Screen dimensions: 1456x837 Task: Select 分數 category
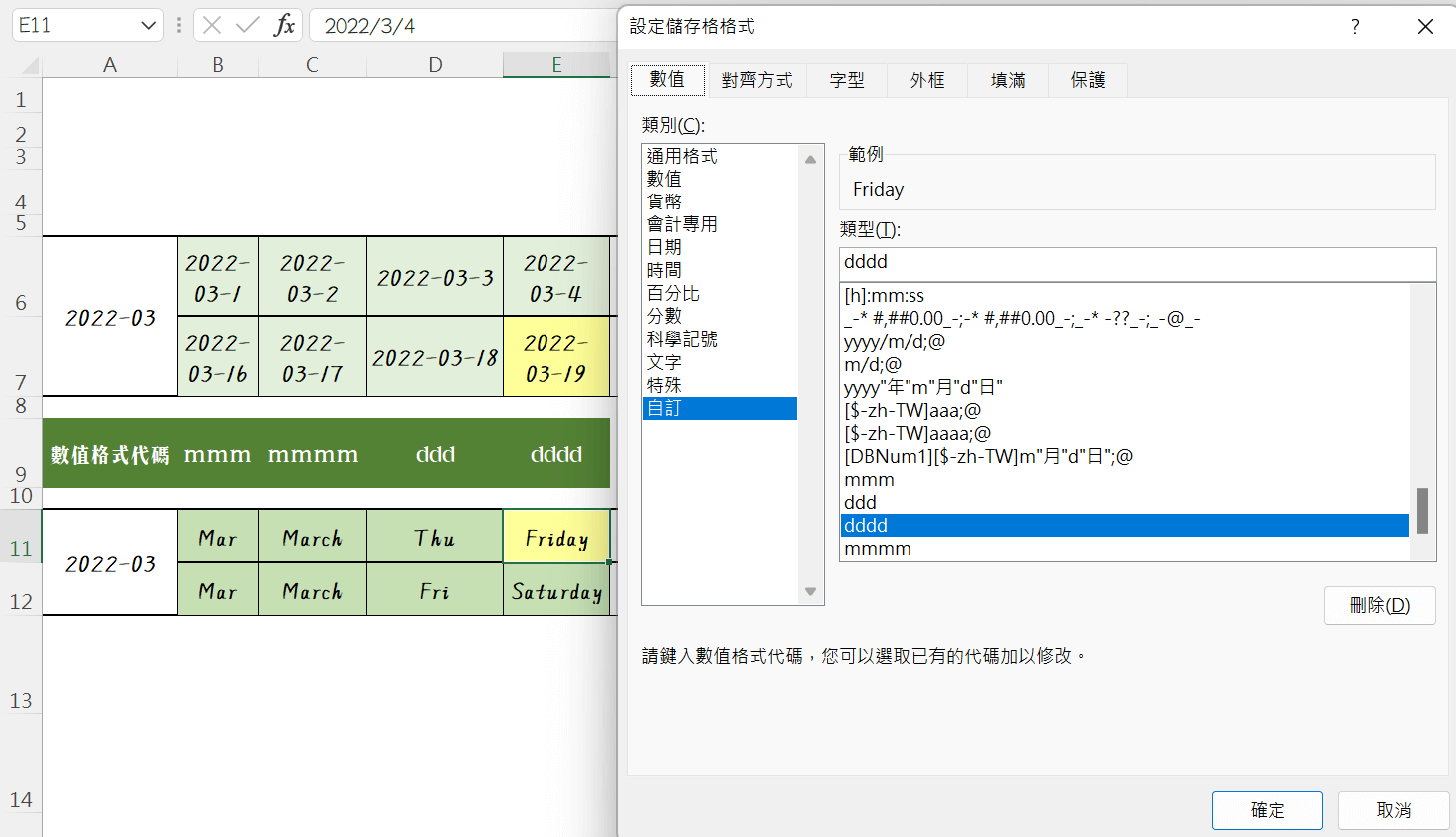tap(720, 316)
